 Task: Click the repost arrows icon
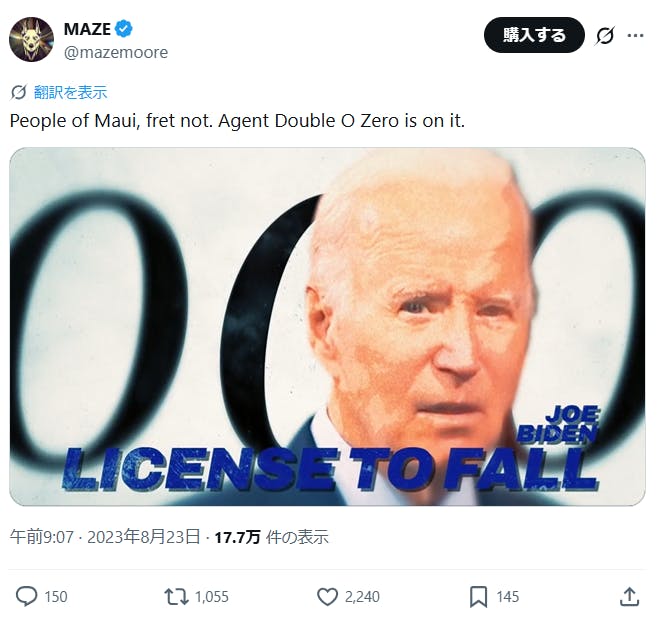click(x=176, y=596)
